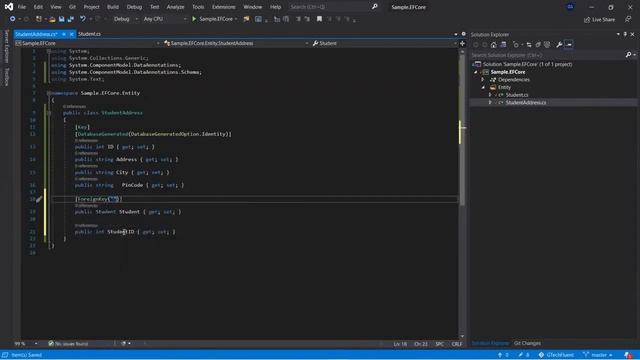The width and height of the screenshot is (640, 360).
Task: Click the Open File folder icon
Action: pos(52,19)
